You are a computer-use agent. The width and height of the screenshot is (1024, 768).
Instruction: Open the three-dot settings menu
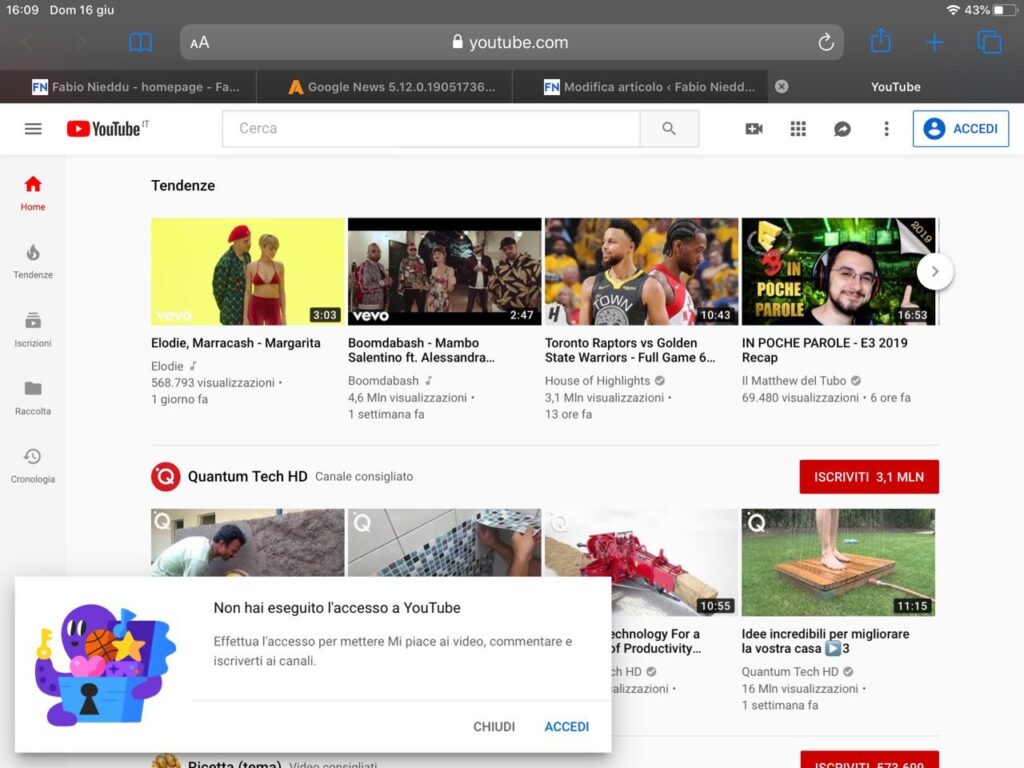click(x=886, y=129)
